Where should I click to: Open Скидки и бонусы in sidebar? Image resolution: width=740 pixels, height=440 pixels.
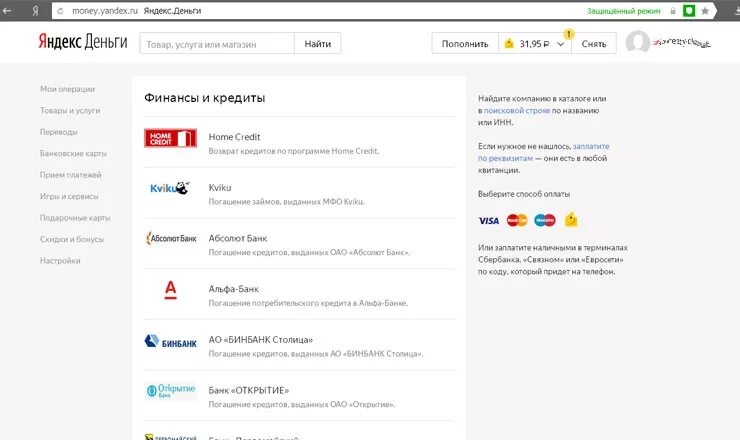(72, 239)
